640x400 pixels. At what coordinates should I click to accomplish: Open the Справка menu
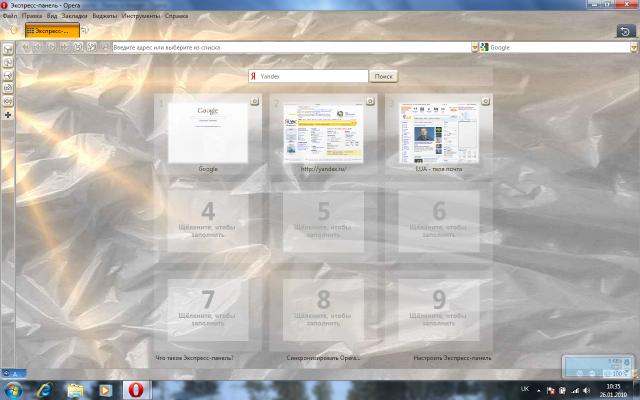pyautogui.click(x=176, y=16)
